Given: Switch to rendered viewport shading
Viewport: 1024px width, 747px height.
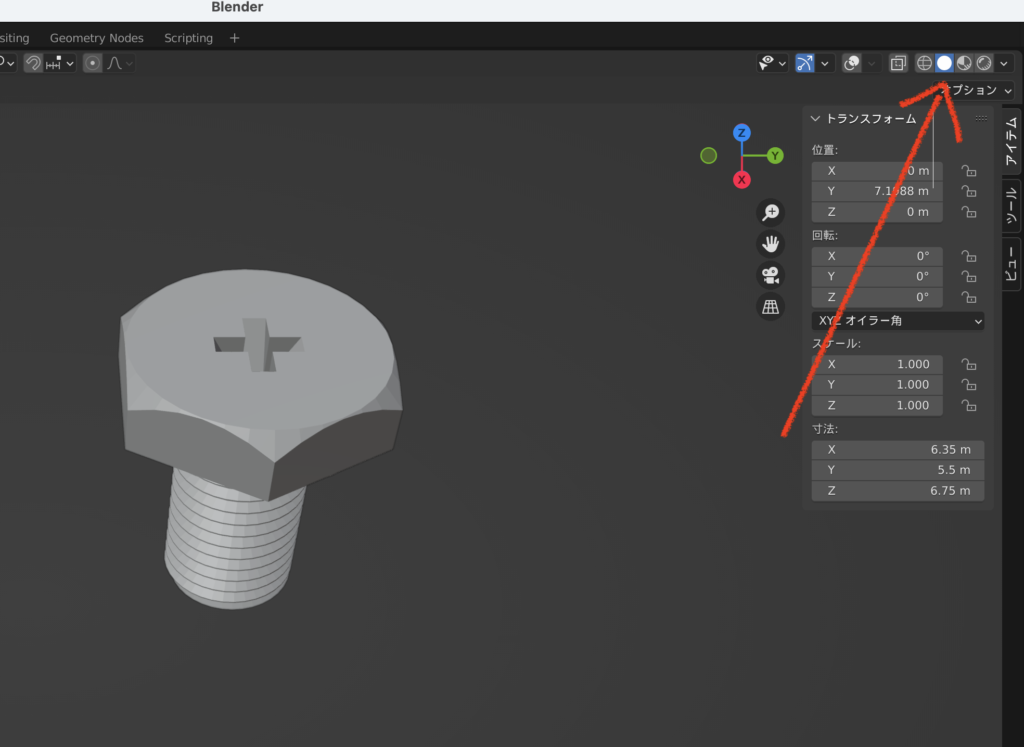Looking at the screenshot, I should 984,63.
